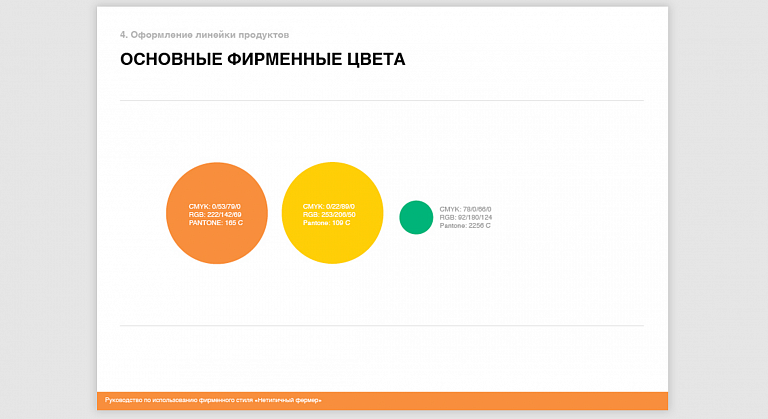This screenshot has height=419, width=768.
Task: Click 'RGB: 222/142/69' in the orange circle
Action: [215, 215]
